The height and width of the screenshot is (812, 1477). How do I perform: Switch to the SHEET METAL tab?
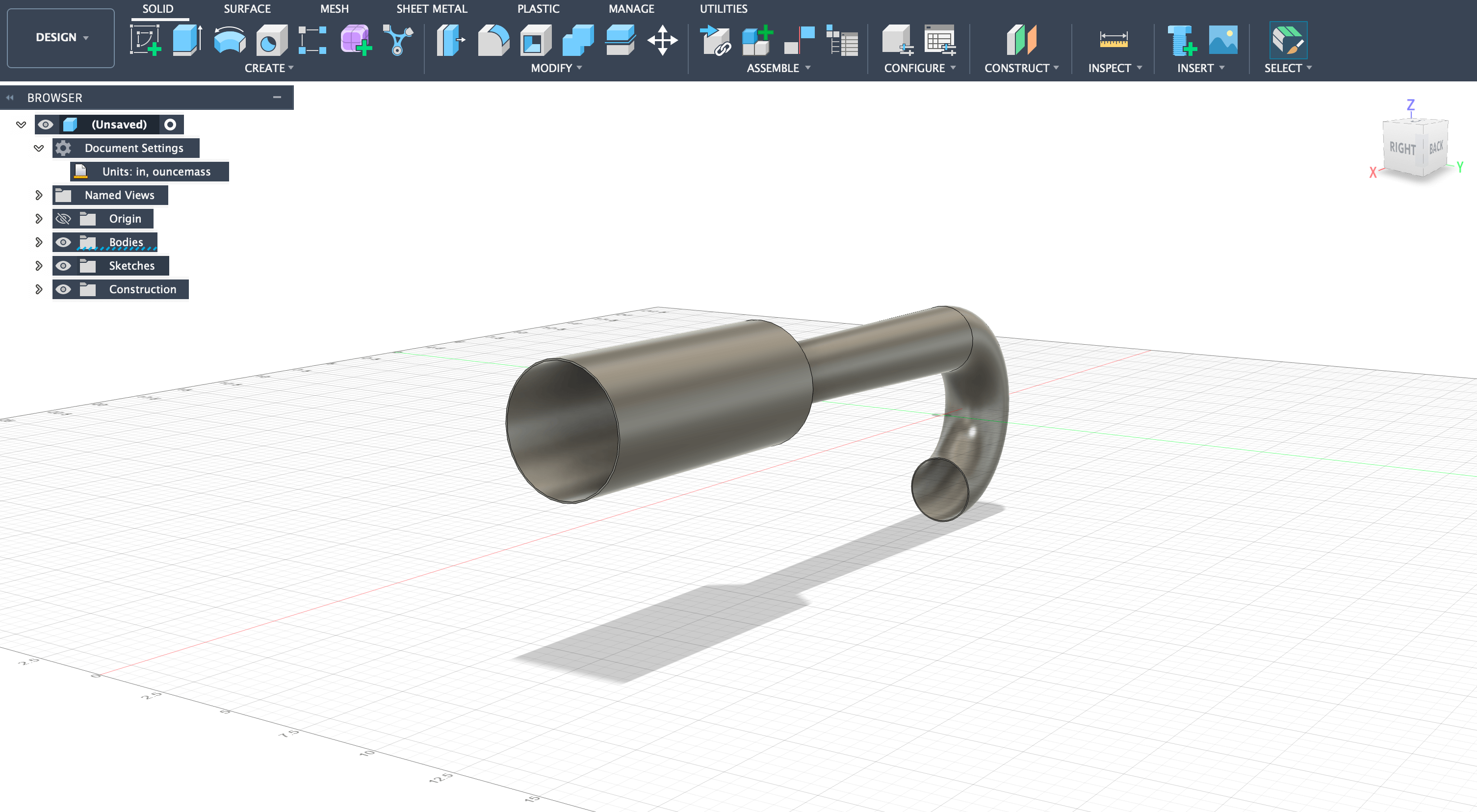click(432, 9)
